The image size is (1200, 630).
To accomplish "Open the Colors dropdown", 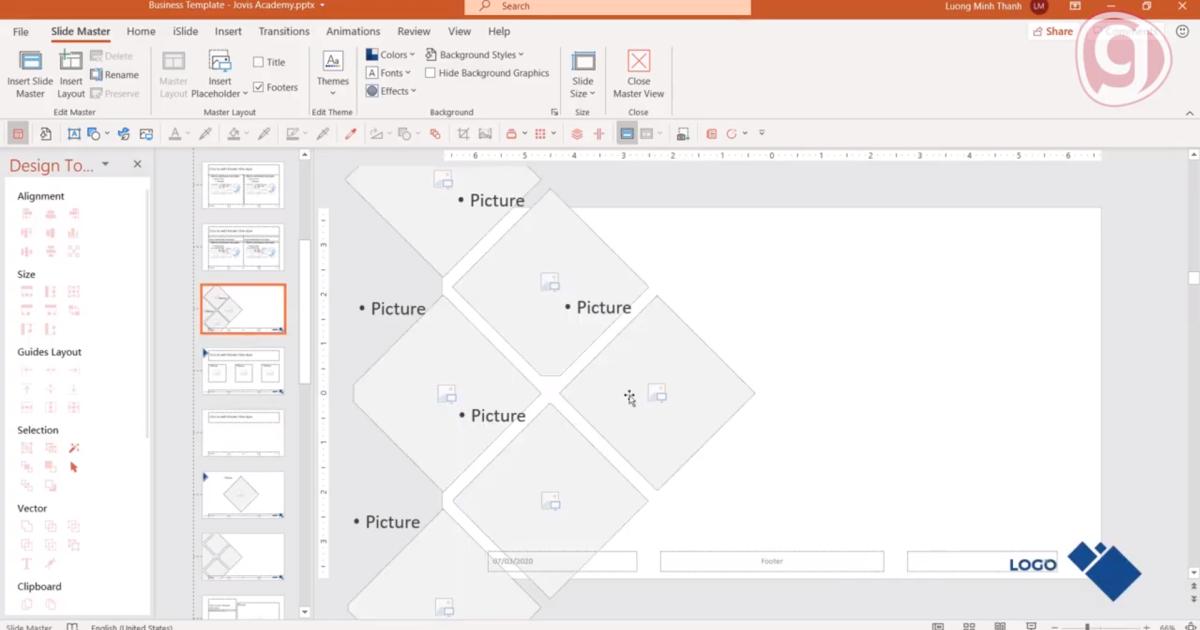I will 390,54.
